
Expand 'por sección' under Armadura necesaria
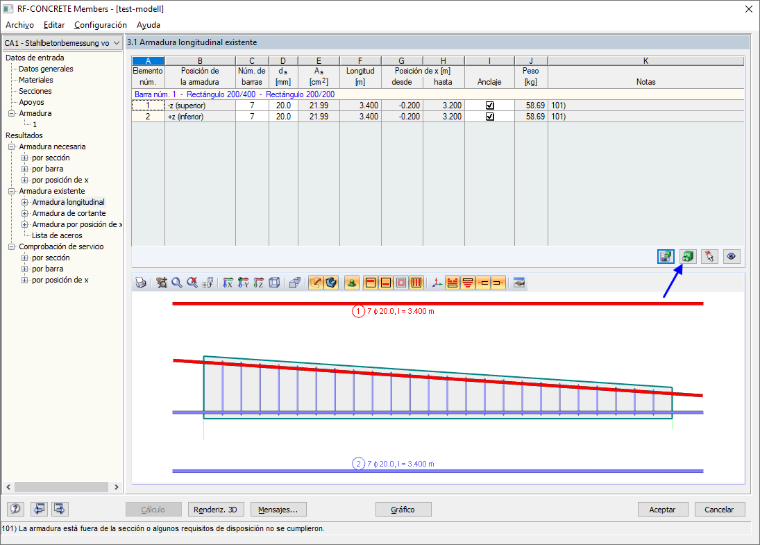coord(24,158)
